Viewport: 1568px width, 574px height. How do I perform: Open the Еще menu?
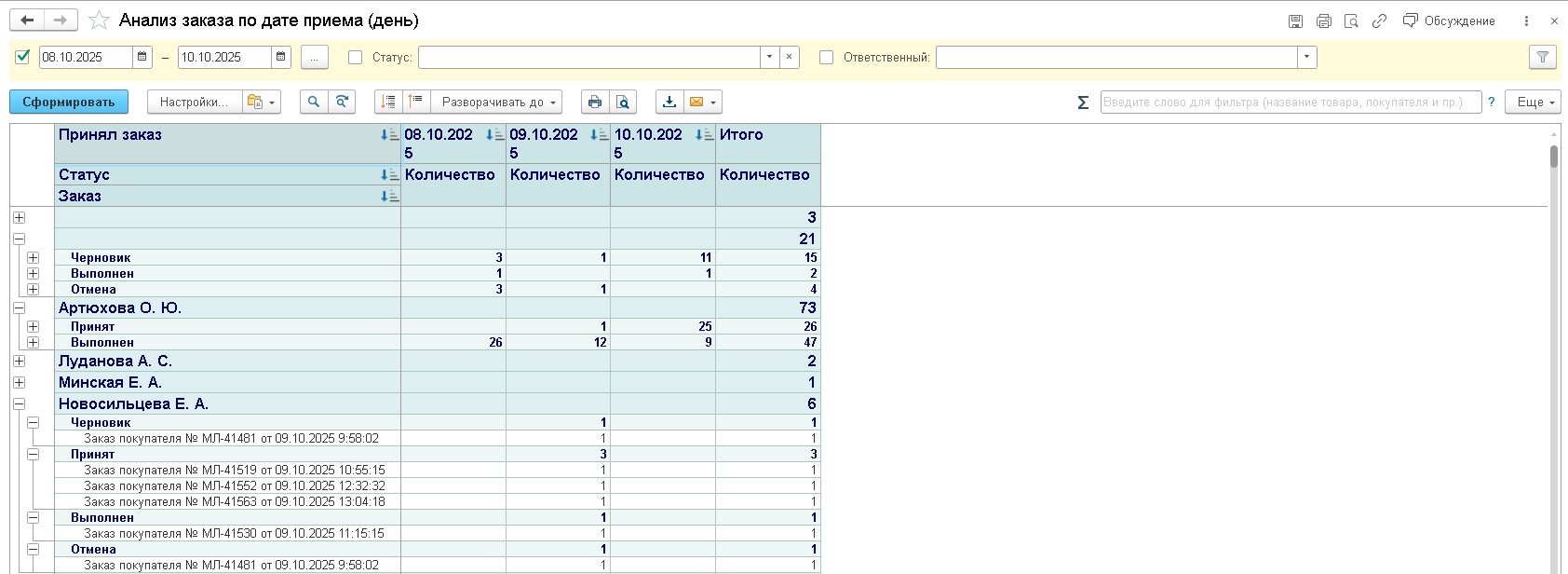(1533, 102)
